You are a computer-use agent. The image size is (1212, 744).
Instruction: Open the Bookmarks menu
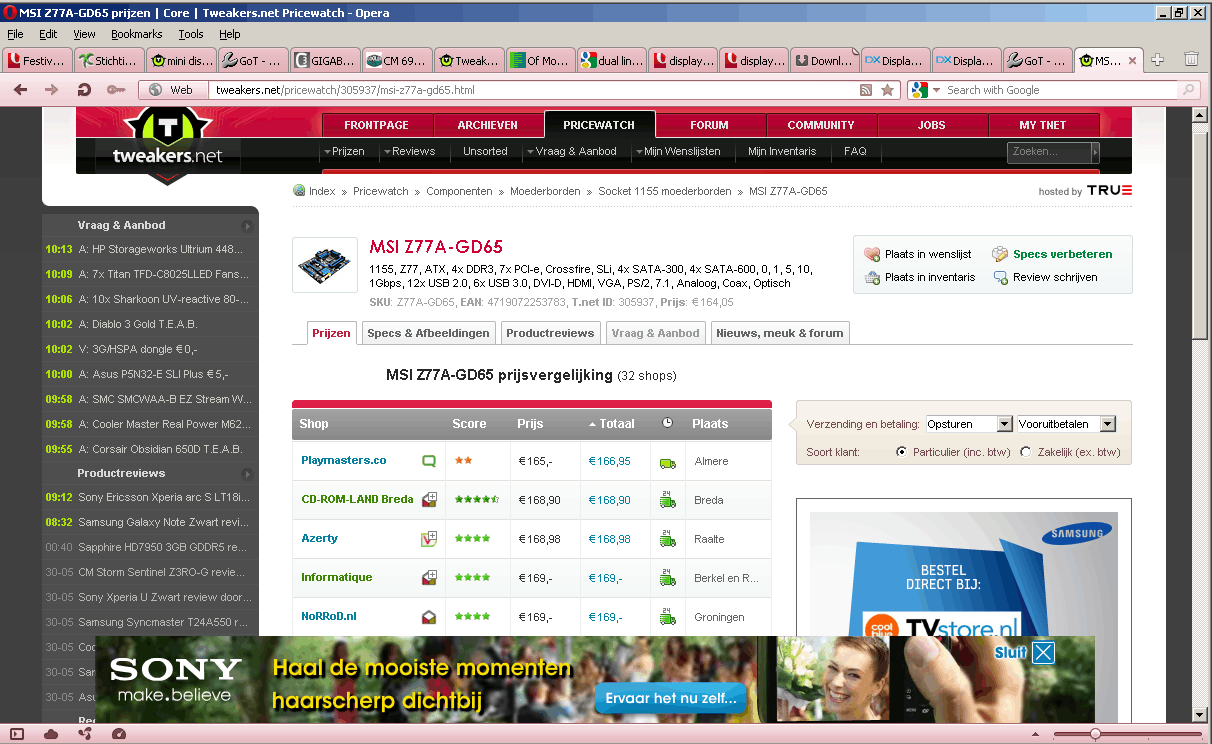137,34
